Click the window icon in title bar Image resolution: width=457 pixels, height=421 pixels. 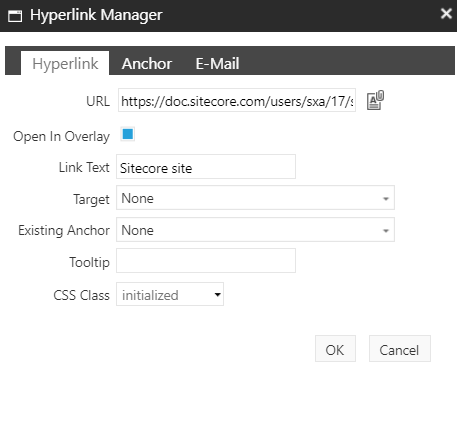(15, 16)
